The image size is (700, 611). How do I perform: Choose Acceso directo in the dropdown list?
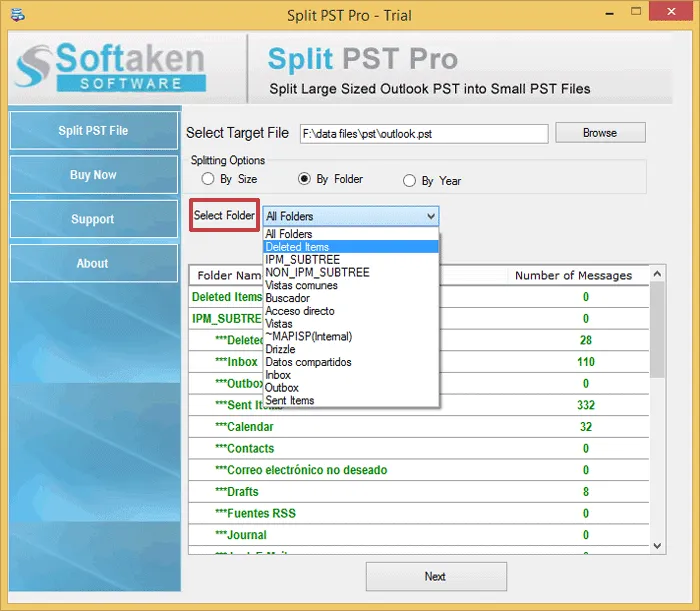(351, 311)
